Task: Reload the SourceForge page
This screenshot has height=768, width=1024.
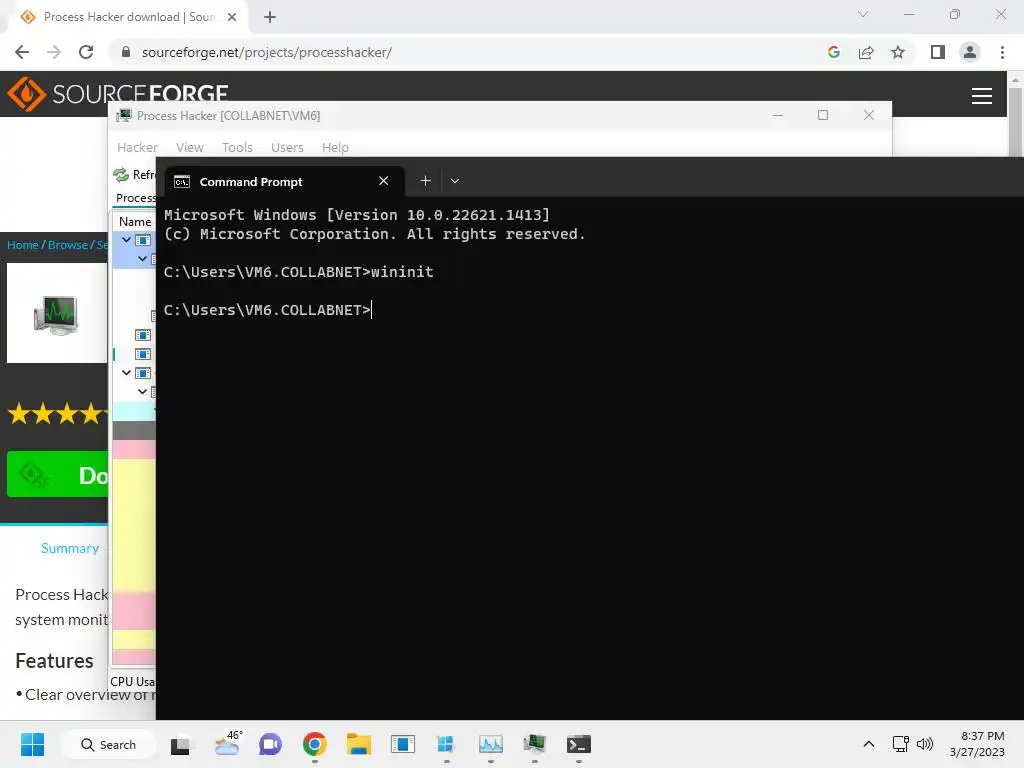Action: click(86, 52)
